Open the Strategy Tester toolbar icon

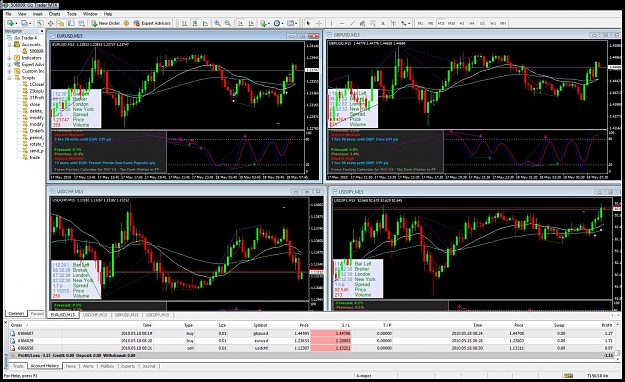81,24
